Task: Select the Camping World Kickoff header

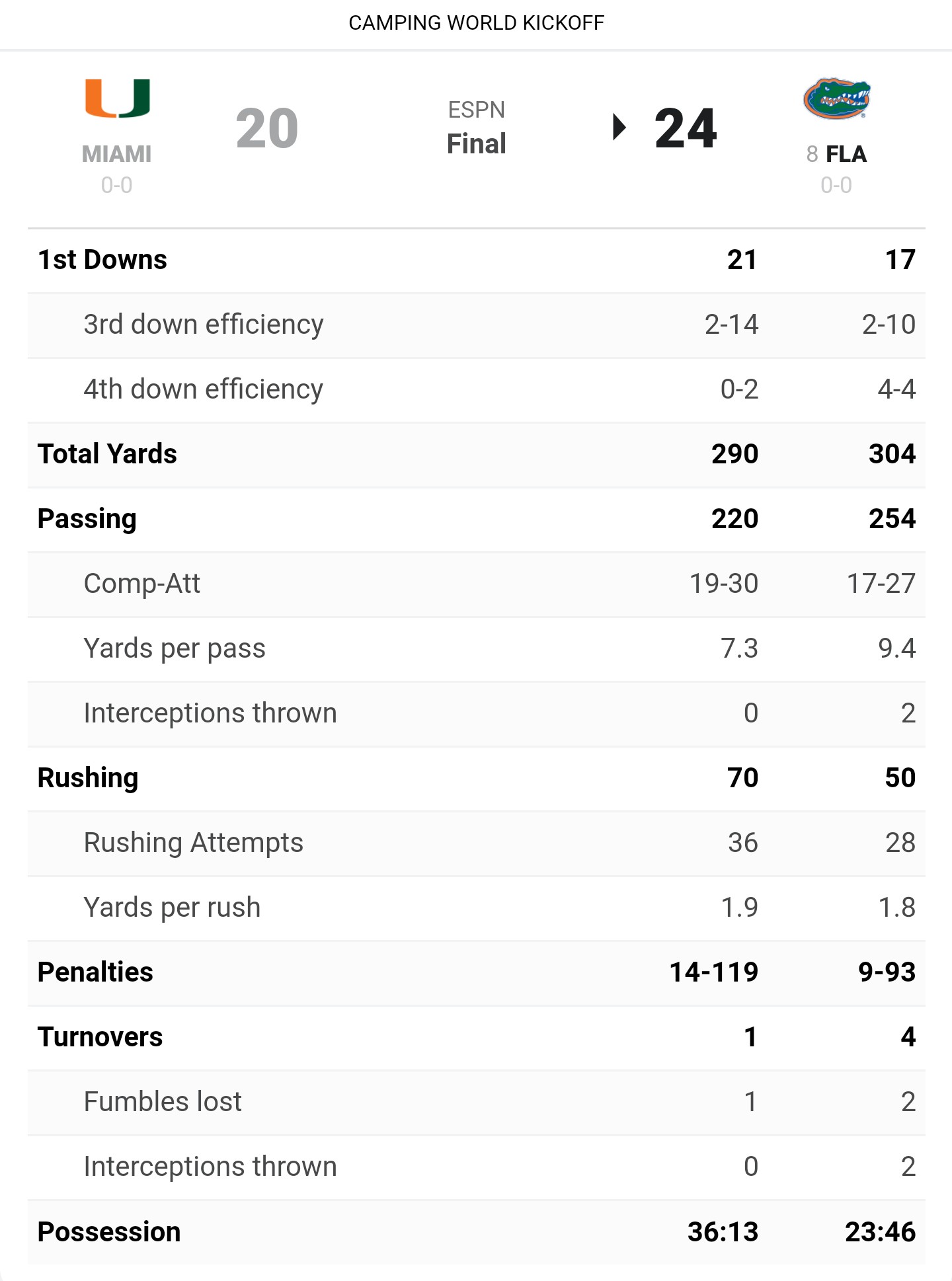Action: click(x=476, y=23)
